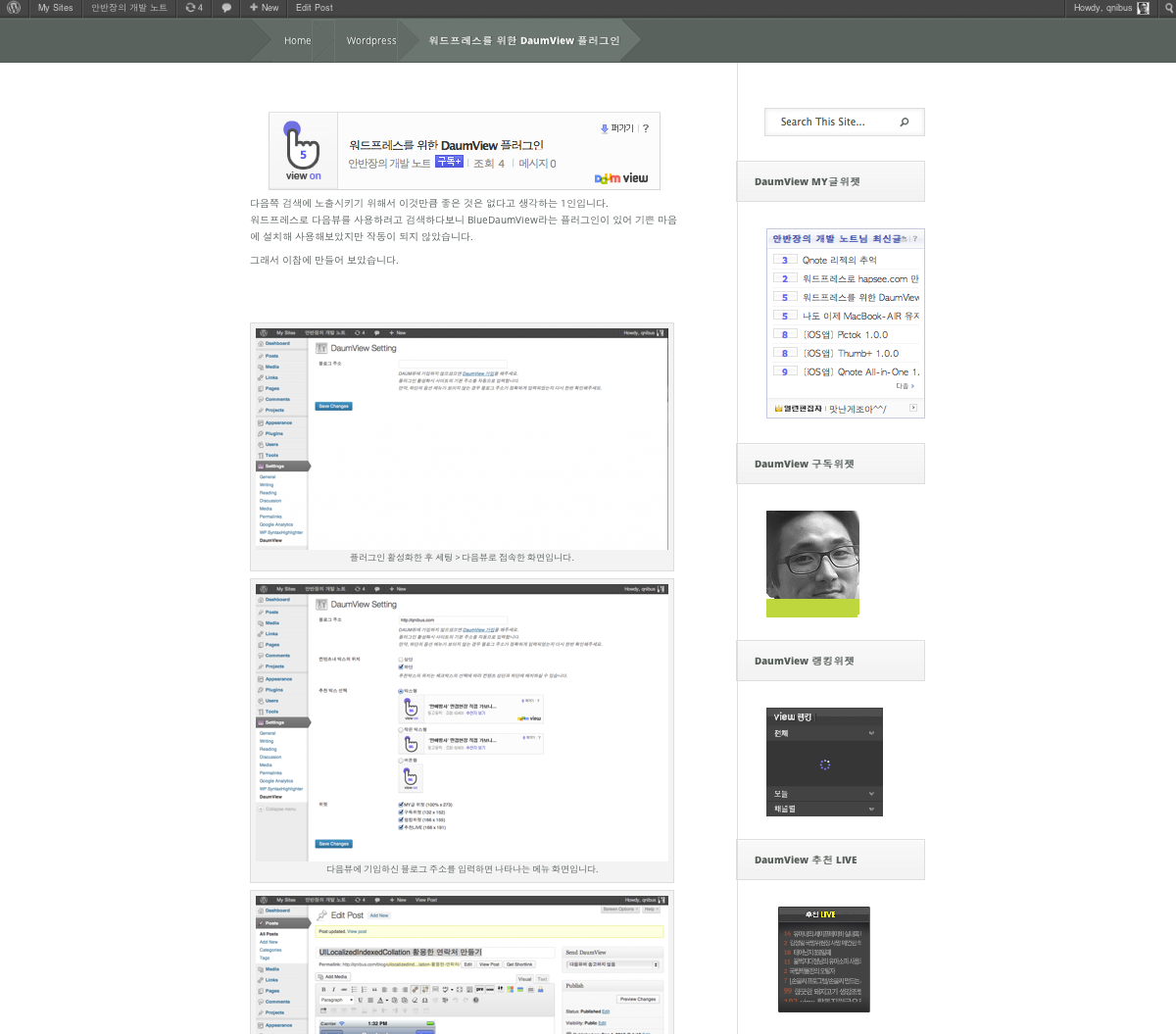This screenshot has width=1176, height=1034.
Task: Click the question mark help icon
Action: click(645, 128)
